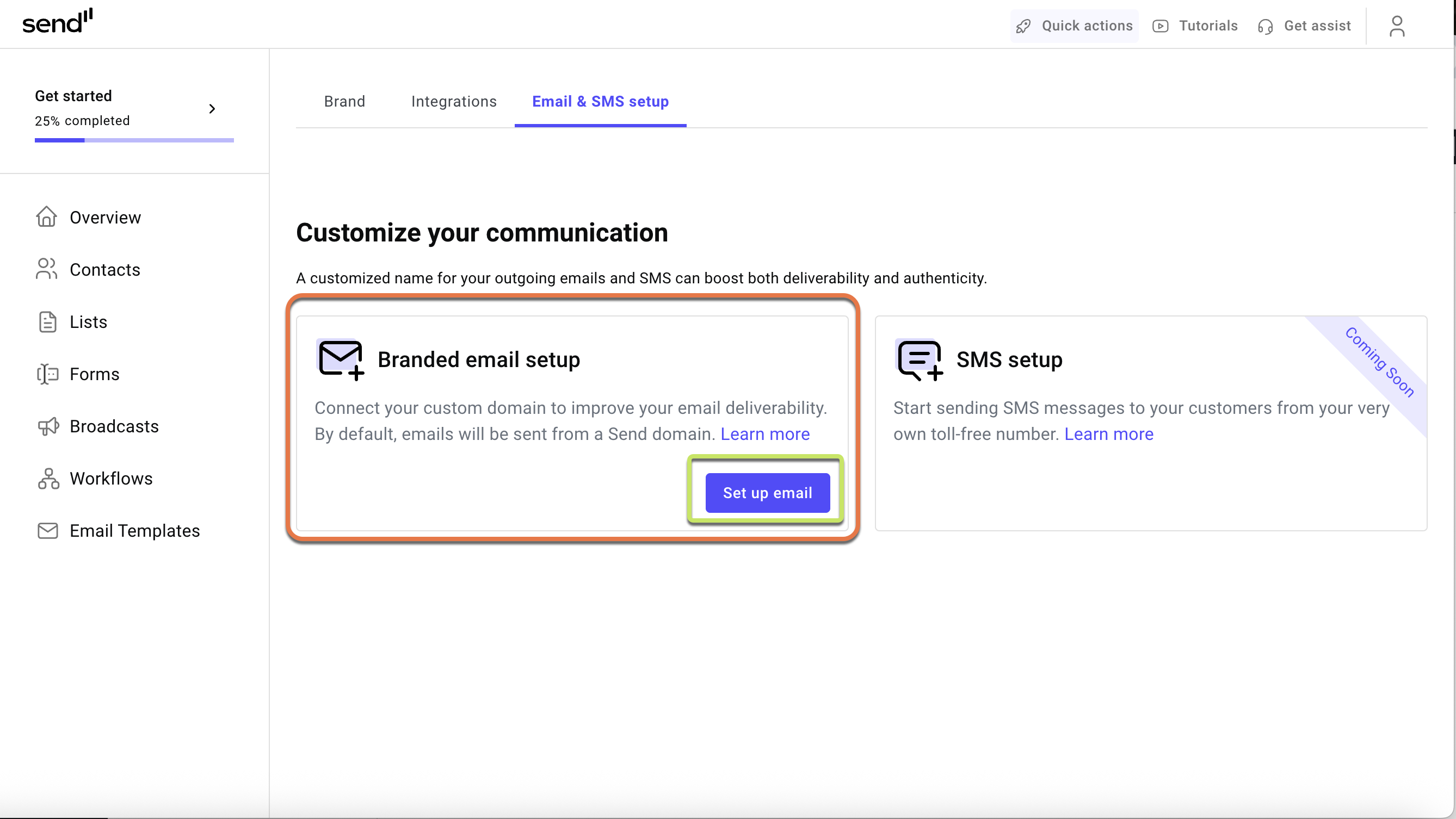Click the Broadcasts megaphone icon
1456x819 pixels.
48,426
